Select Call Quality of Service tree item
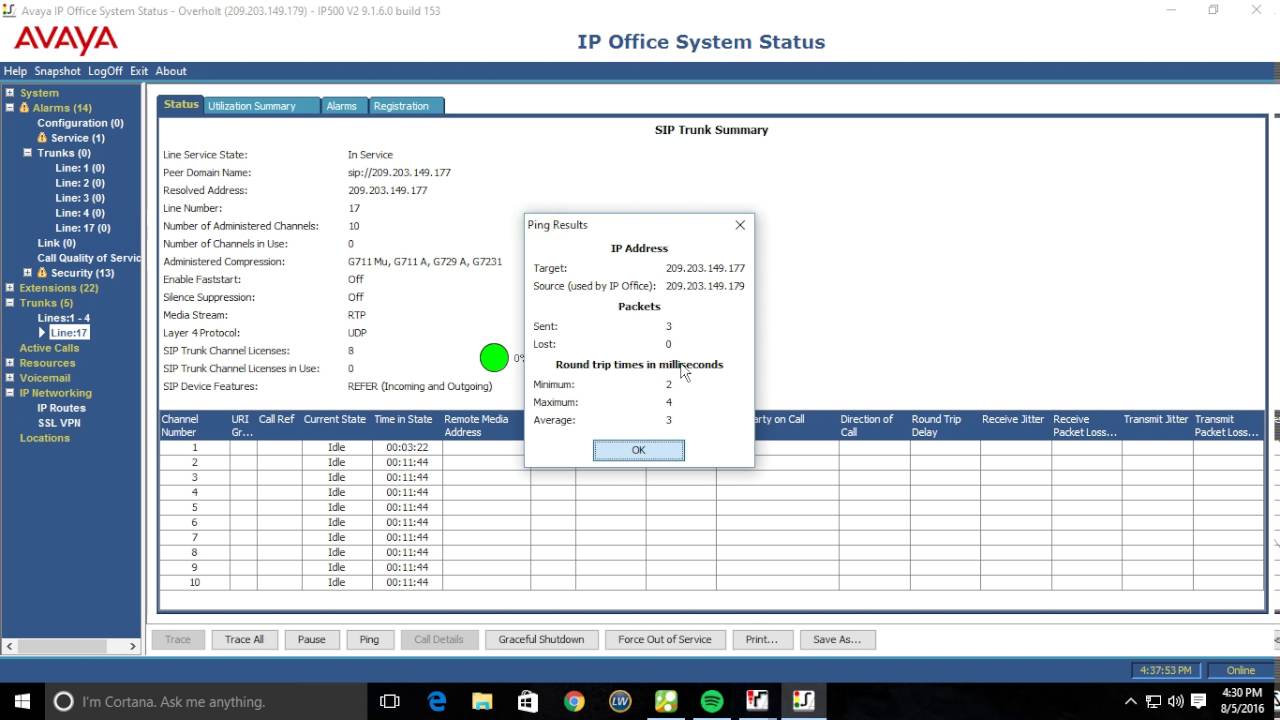Viewport: 1280px width, 720px height. pyautogui.click(x=89, y=258)
